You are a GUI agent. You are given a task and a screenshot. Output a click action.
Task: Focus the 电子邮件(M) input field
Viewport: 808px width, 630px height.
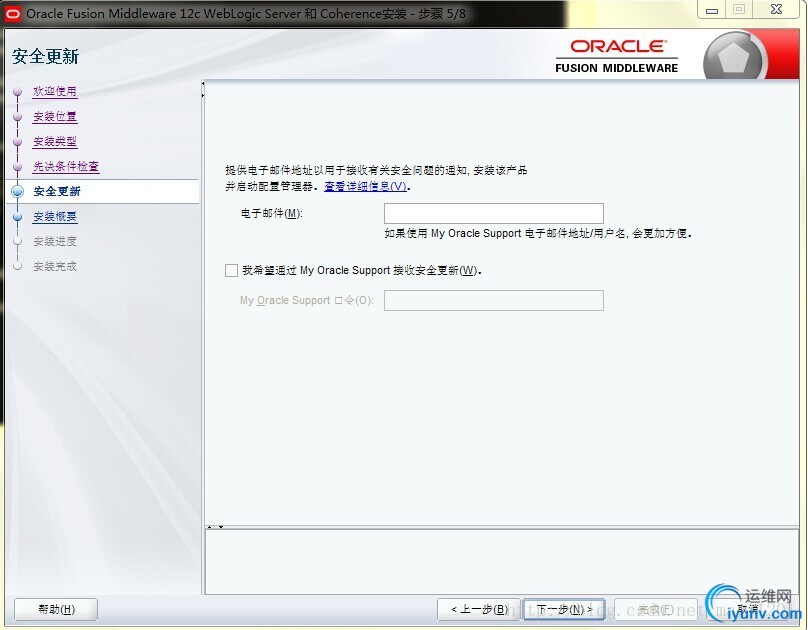point(494,213)
